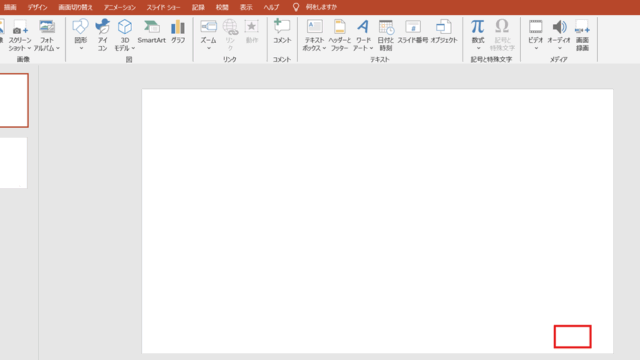Screen dimensions: 640x360
Task: Click the blank slide canvas
Action: [377, 221]
